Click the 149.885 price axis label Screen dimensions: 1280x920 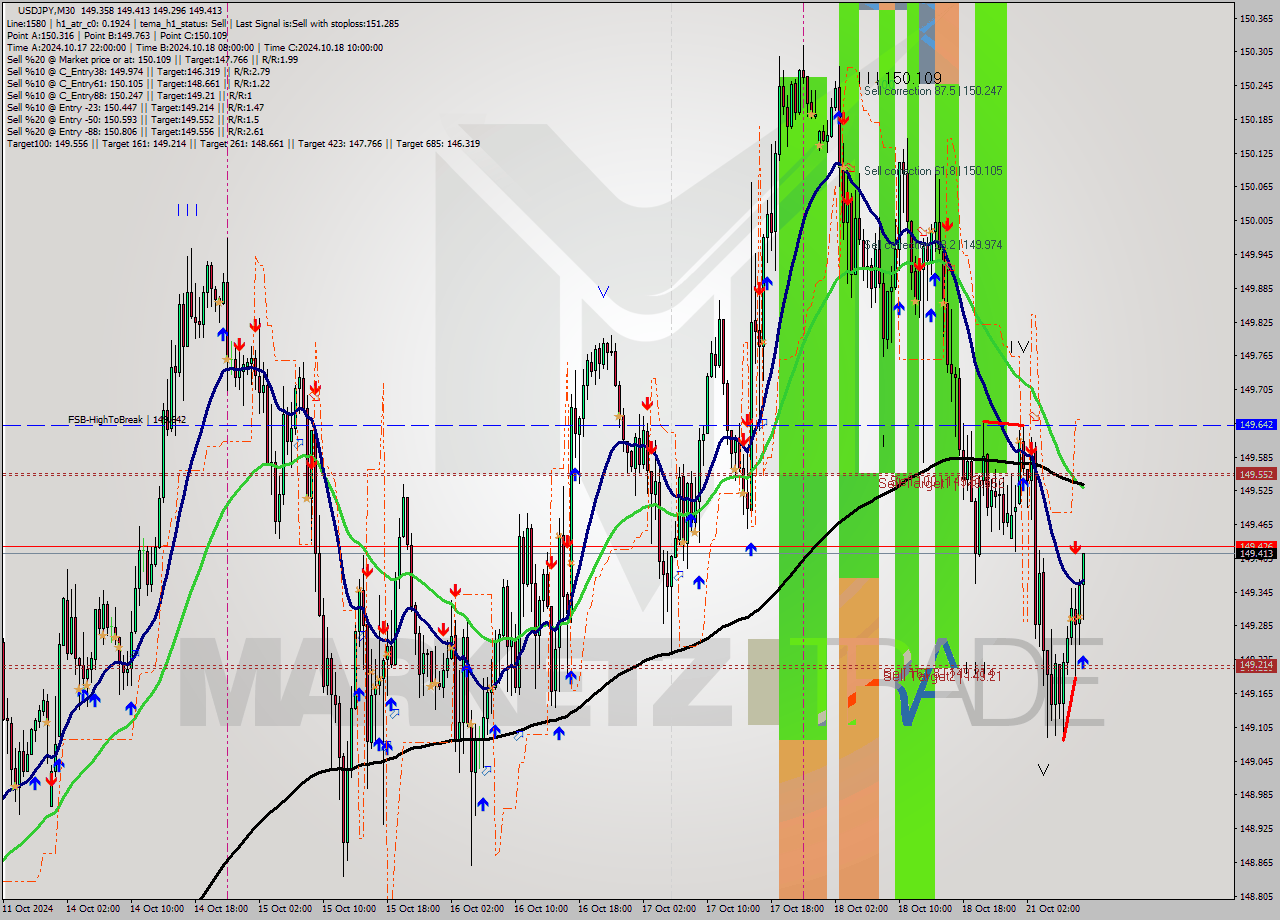point(1256,288)
